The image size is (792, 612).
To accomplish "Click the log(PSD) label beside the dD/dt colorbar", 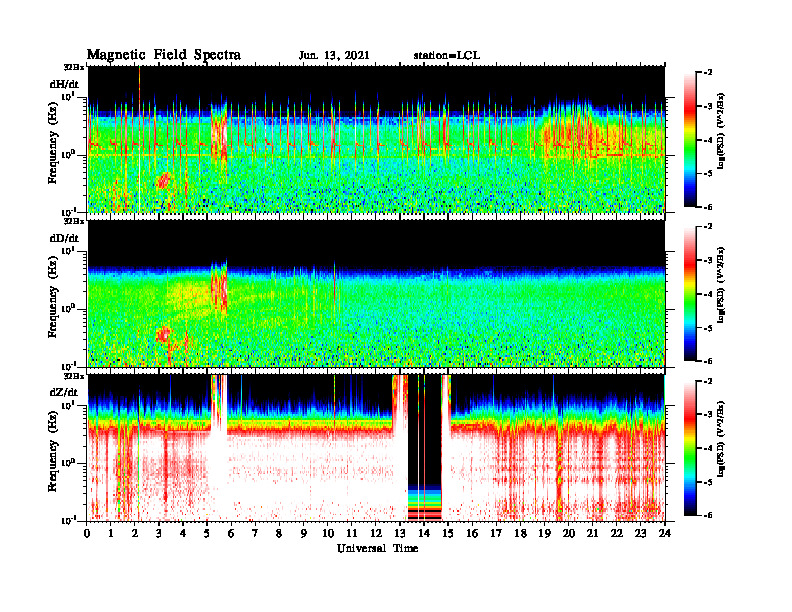I will pos(721,285).
